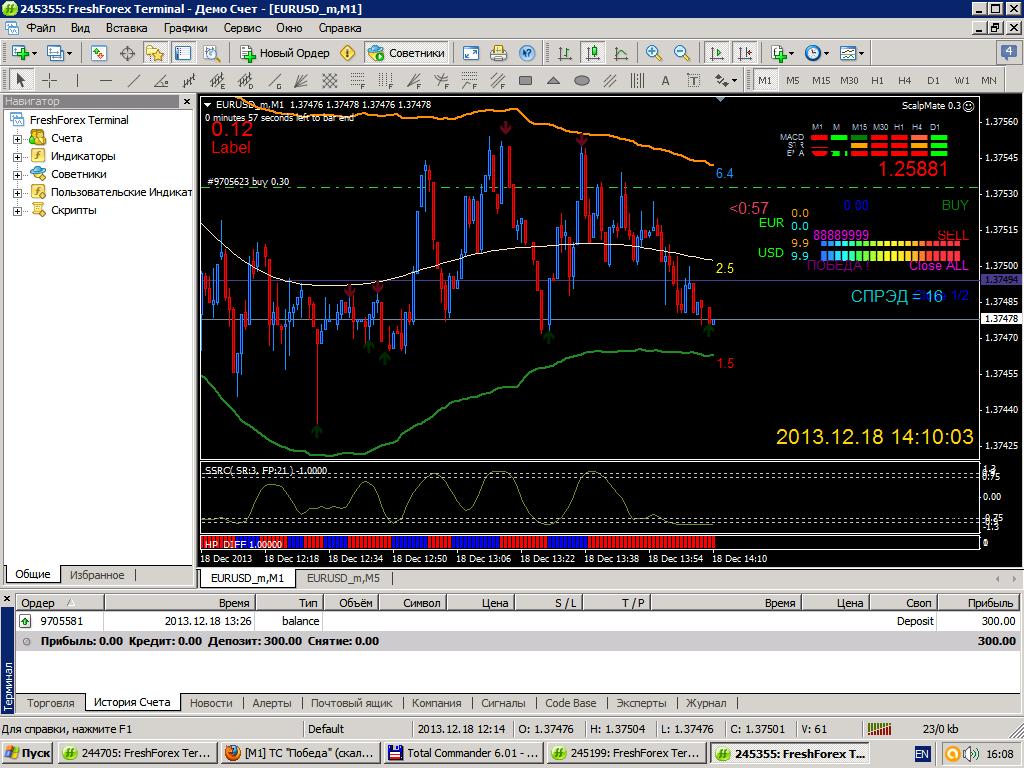Expand the Счета tree node

pos(18,138)
